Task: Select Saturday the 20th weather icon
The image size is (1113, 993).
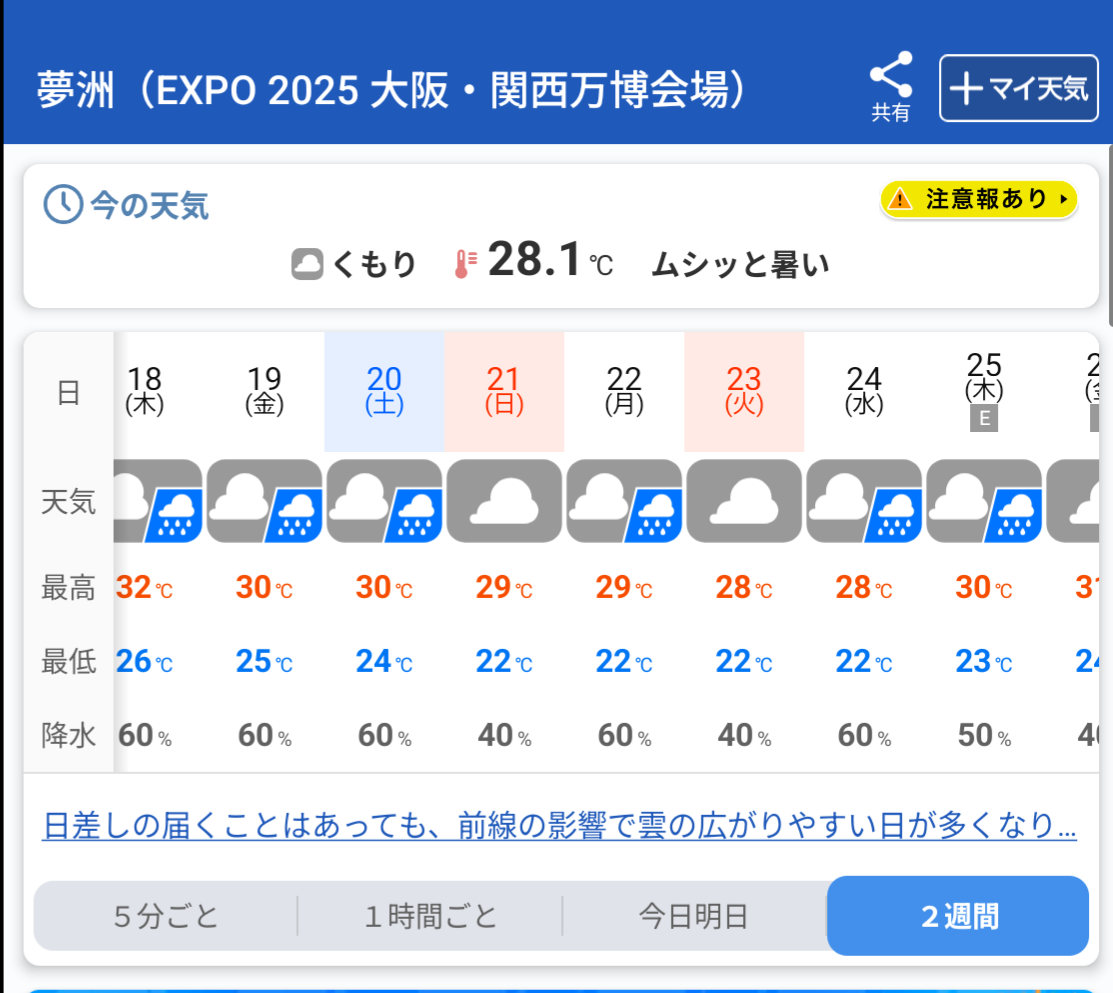Action: point(384,501)
